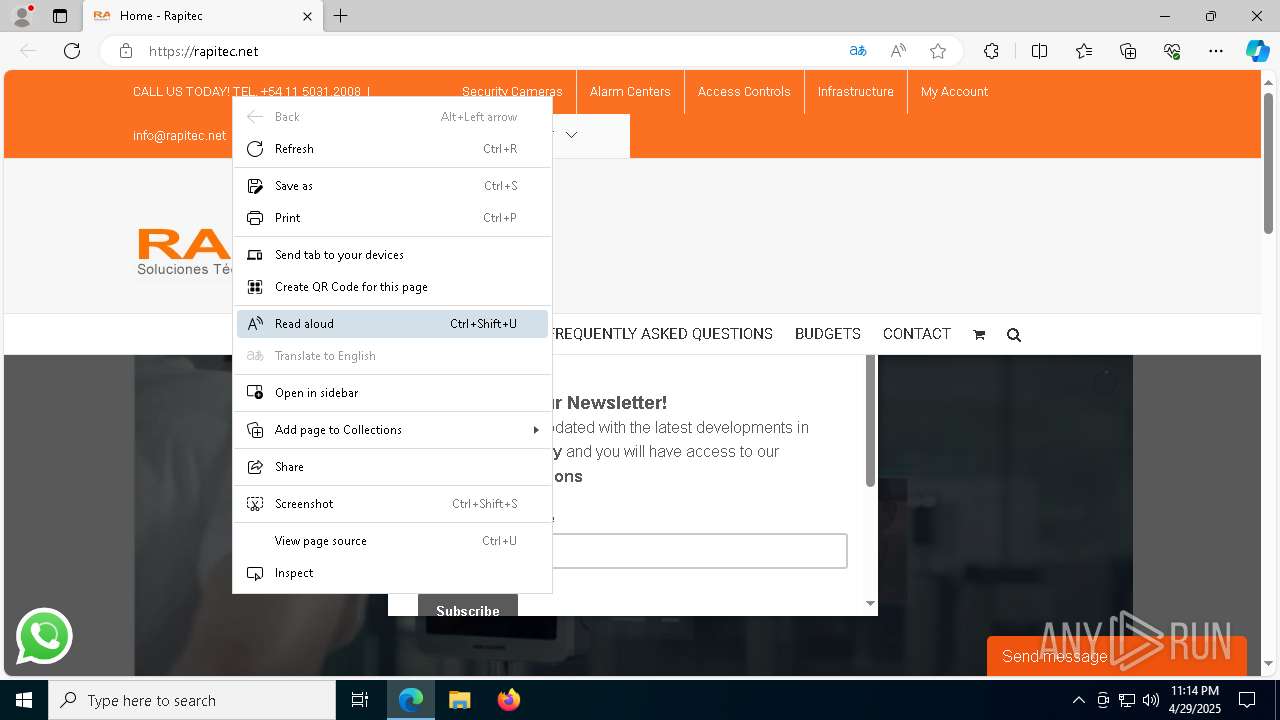Open Collections toolbar icon

1128,51
